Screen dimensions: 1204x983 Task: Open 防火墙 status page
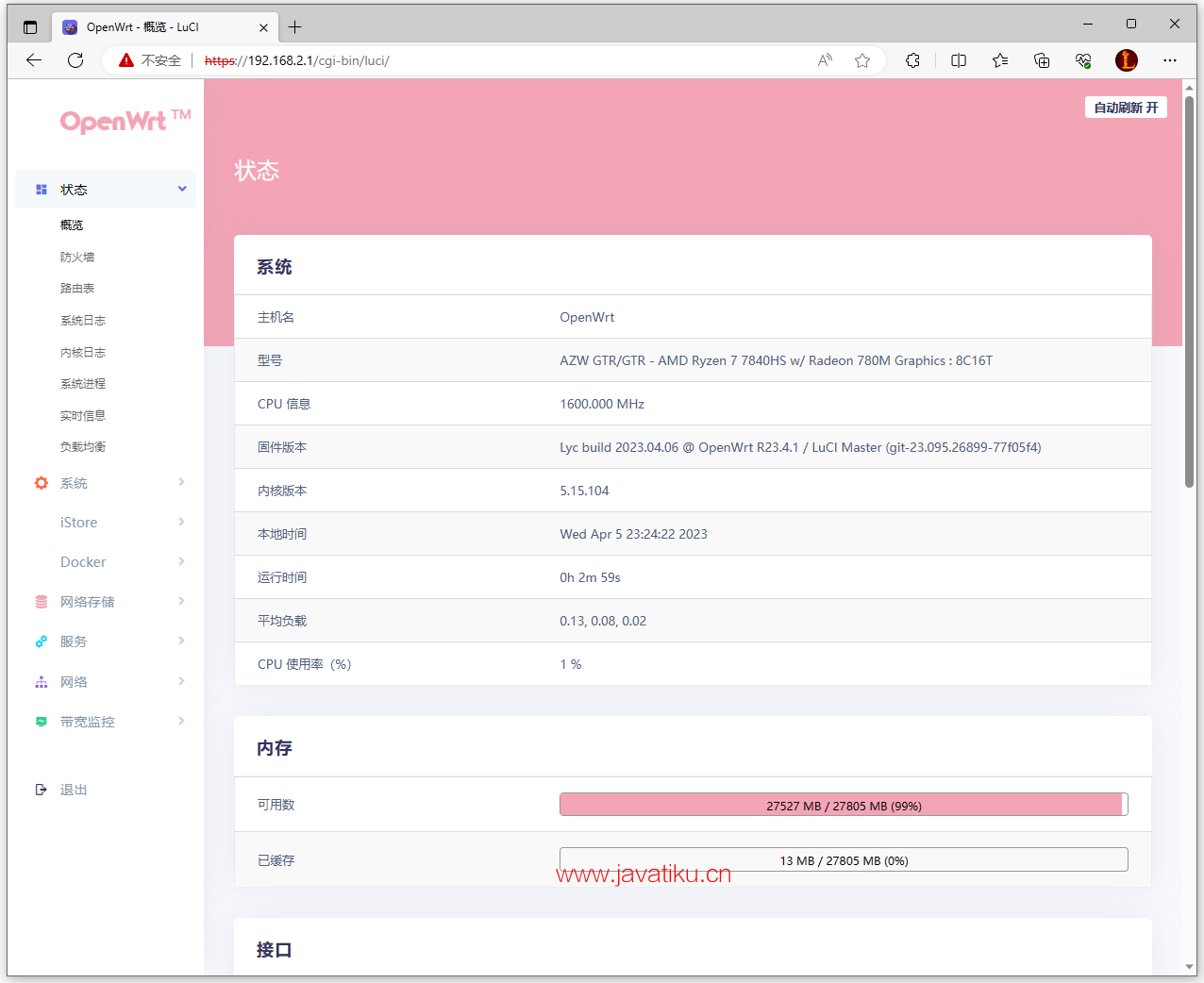pos(77,258)
